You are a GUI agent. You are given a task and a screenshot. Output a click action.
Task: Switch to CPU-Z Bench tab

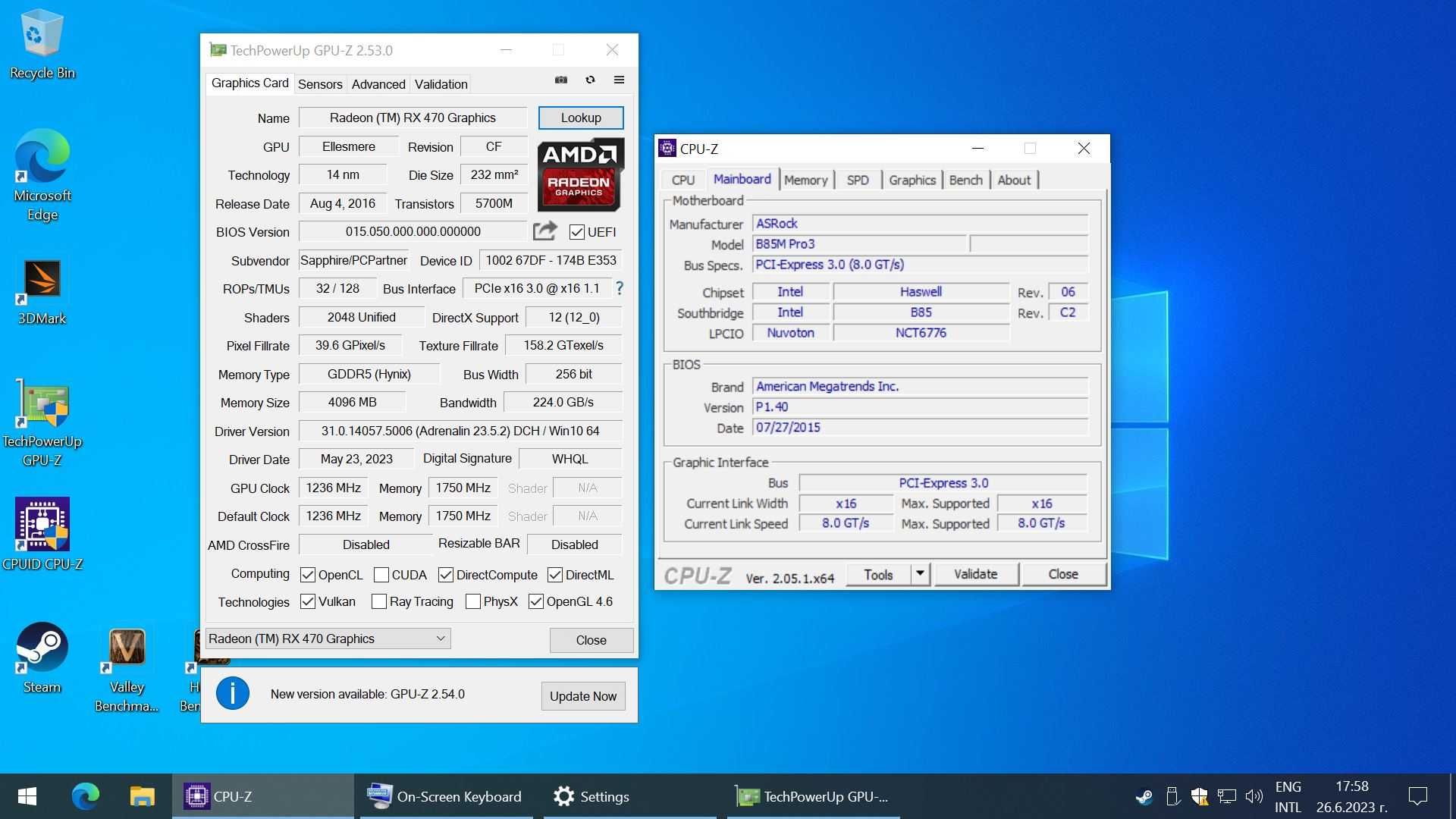(965, 180)
